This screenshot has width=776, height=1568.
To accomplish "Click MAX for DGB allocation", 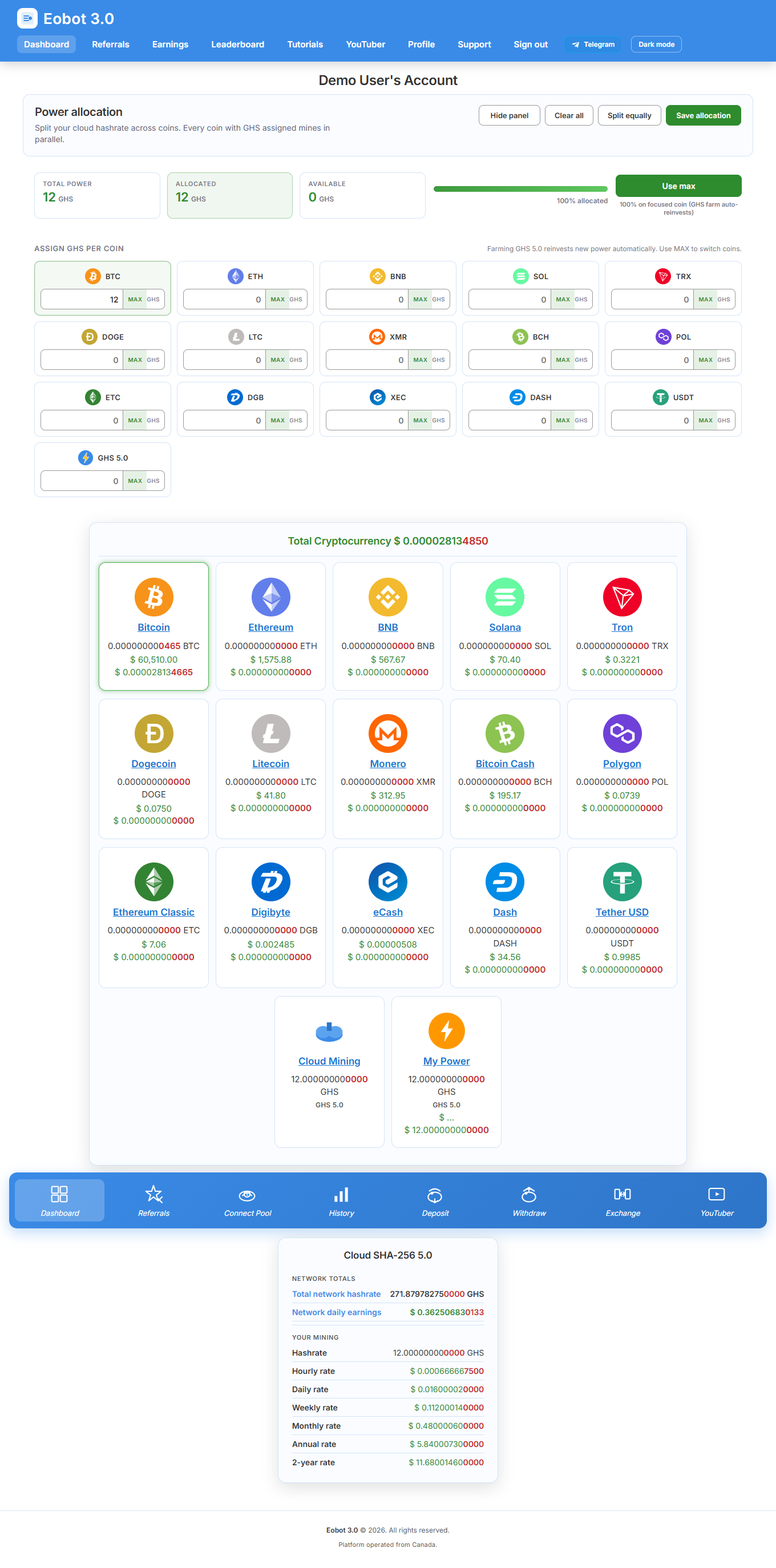I will [277, 420].
